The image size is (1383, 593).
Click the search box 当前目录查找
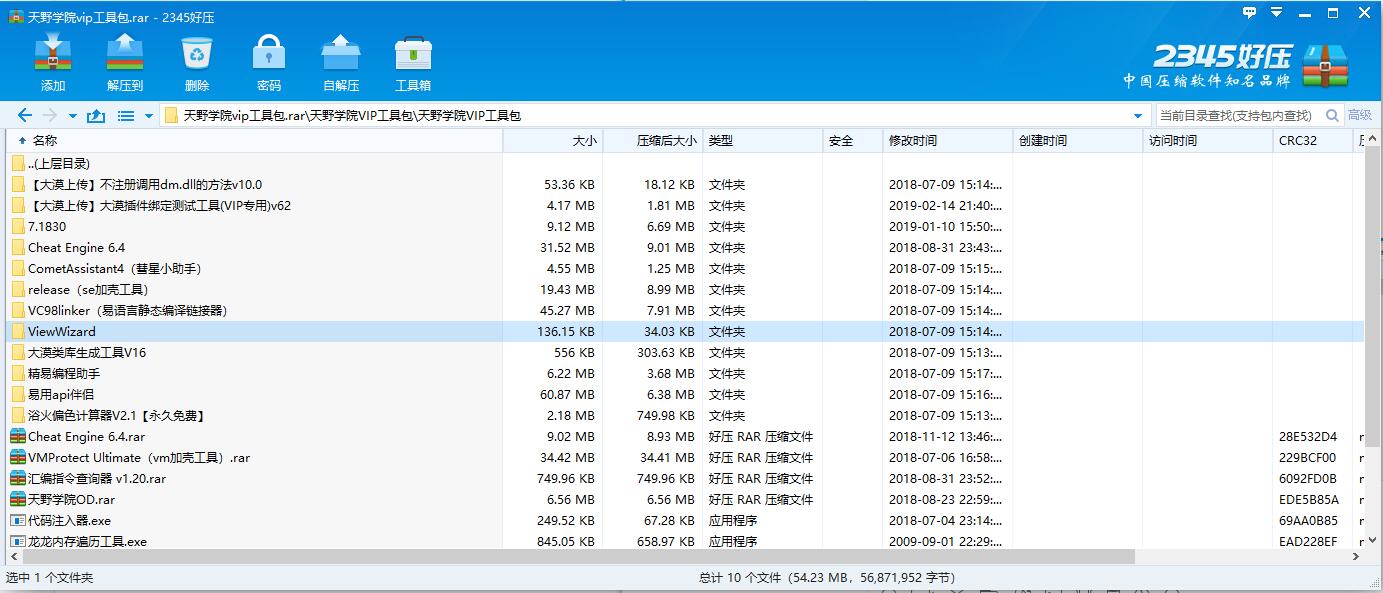(x=1238, y=116)
